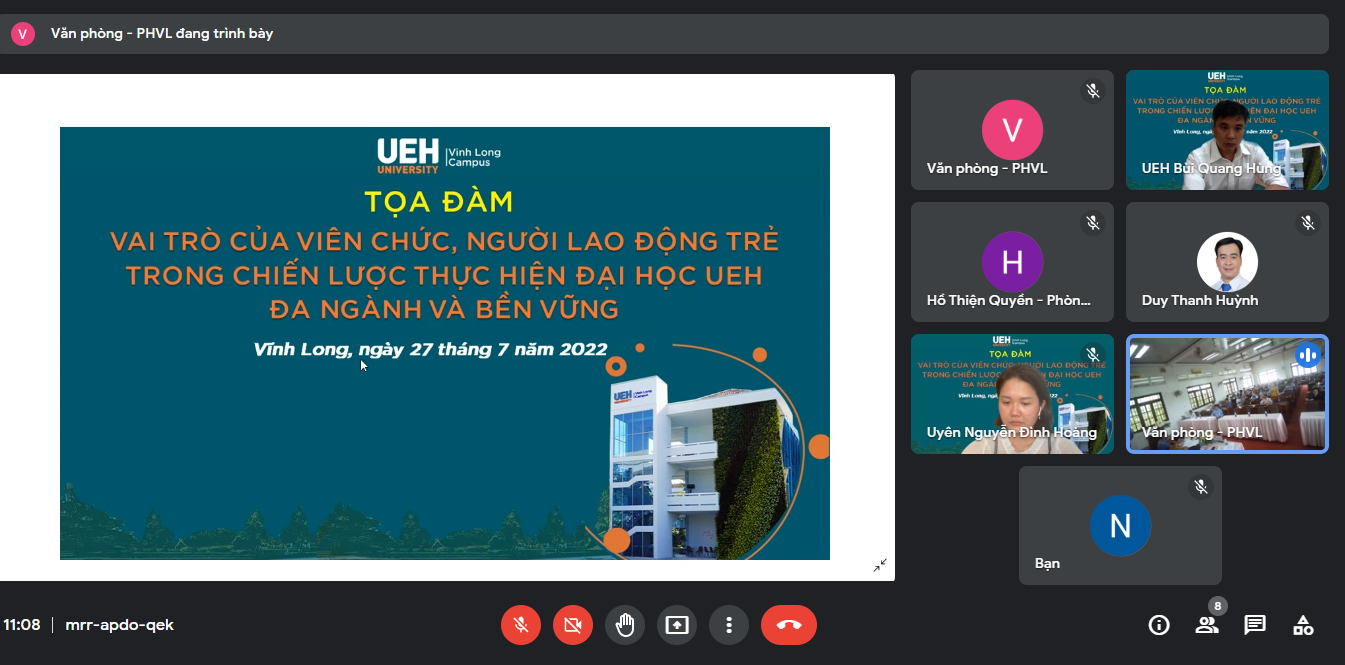The image size is (1345, 665).
Task: Open meeting details info icon
Action: 1159,625
